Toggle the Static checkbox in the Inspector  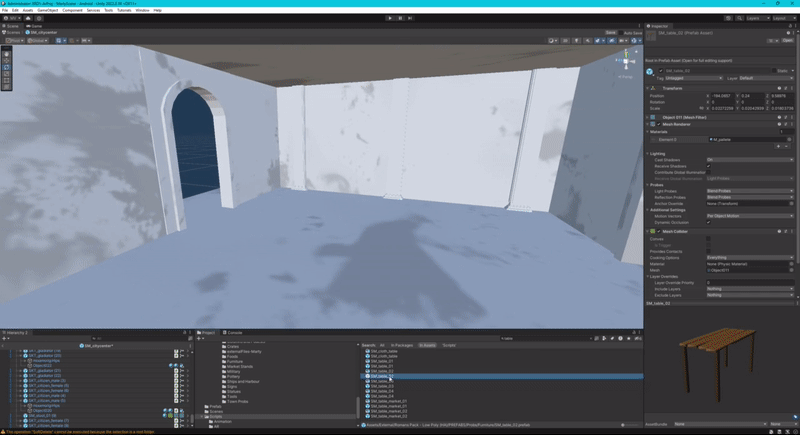[x=772, y=71]
